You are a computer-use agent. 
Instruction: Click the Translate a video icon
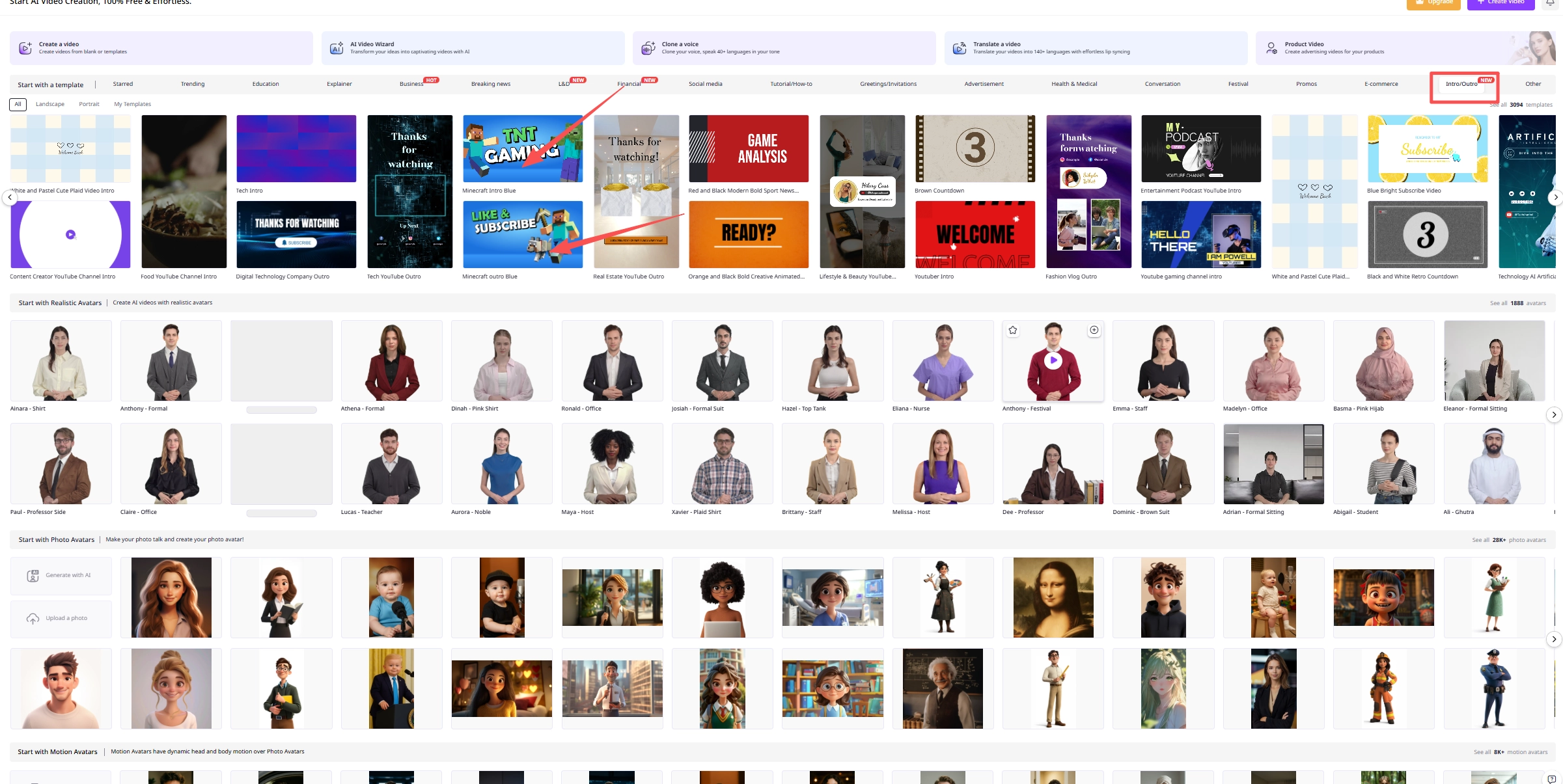click(960, 48)
